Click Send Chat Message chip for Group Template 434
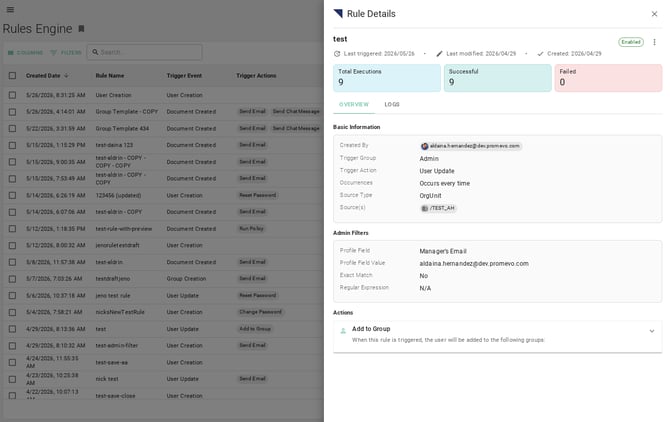This screenshot has width=670, height=422. [x=296, y=128]
